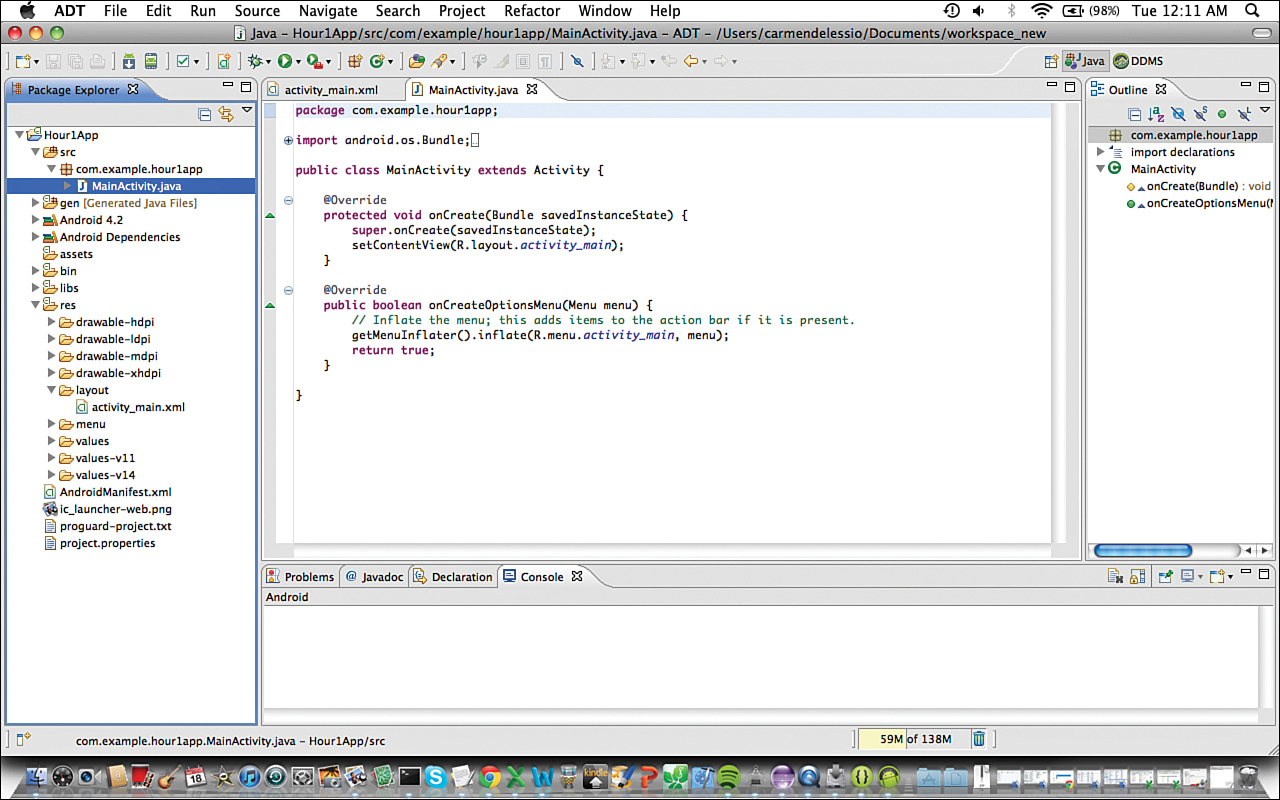The image size is (1280, 800).
Task: Close the Outline view tab
Action: (x=1161, y=89)
